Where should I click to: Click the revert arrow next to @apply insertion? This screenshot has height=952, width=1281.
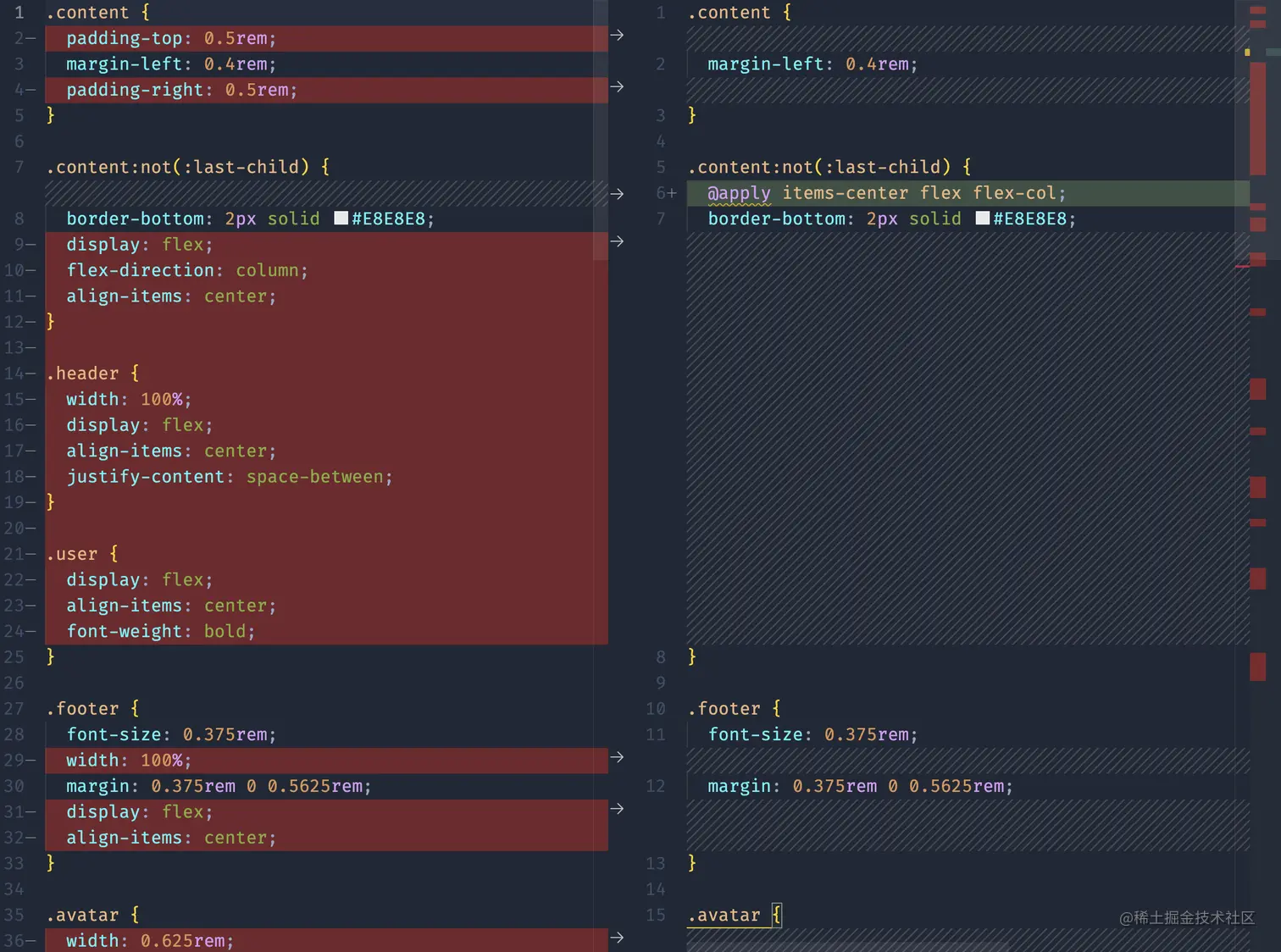pyautogui.click(x=617, y=194)
